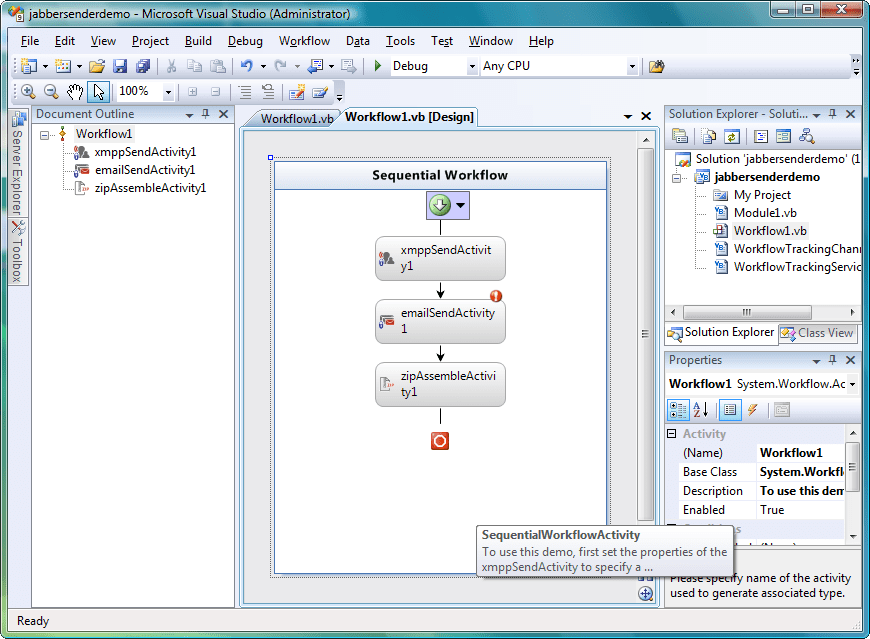This screenshot has height=639, width=870.
Task: Click Show All Files in Solution Explorer
Action: [x=709, y=136]
